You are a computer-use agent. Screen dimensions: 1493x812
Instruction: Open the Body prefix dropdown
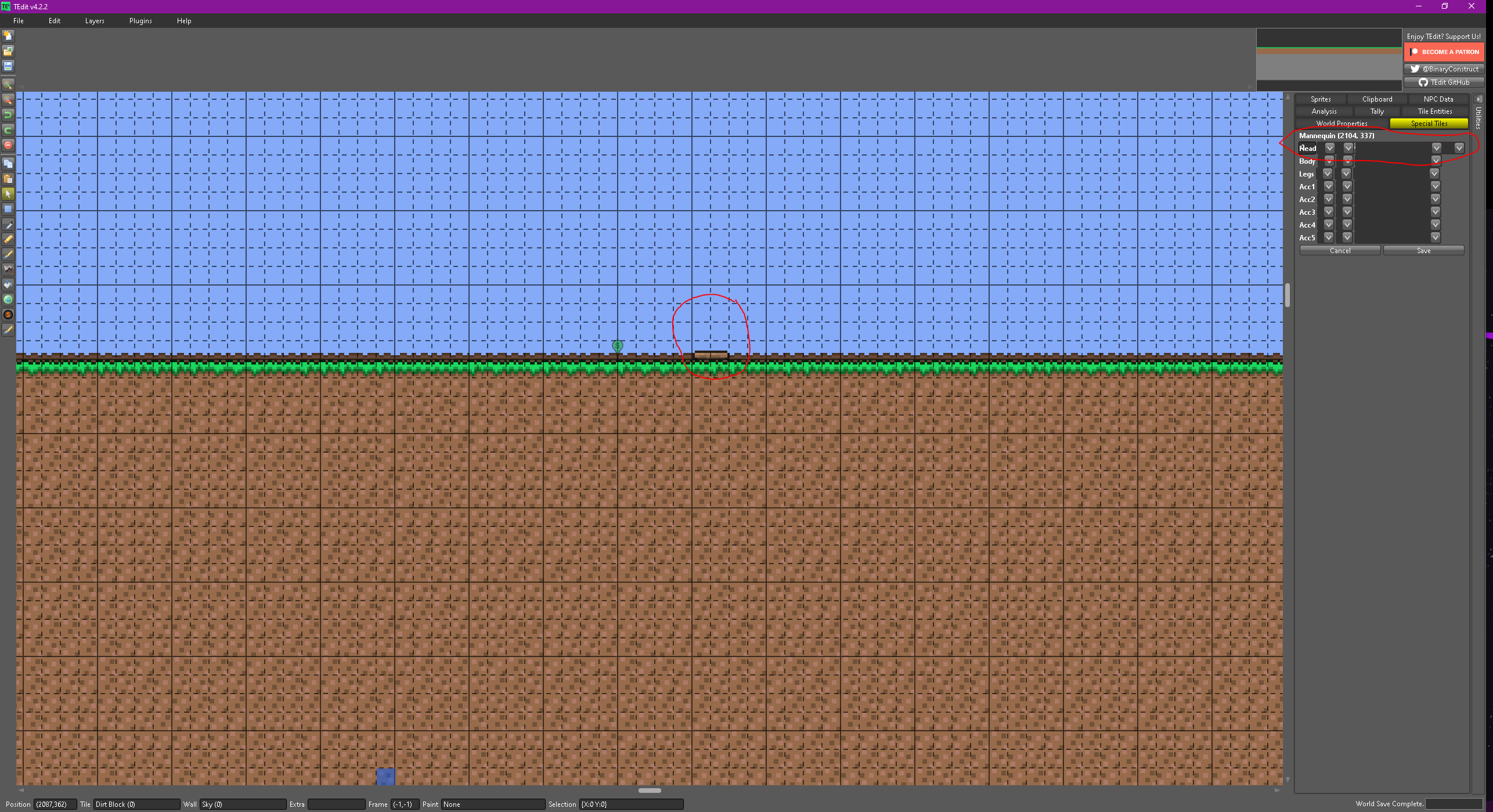coord(1347,161)
